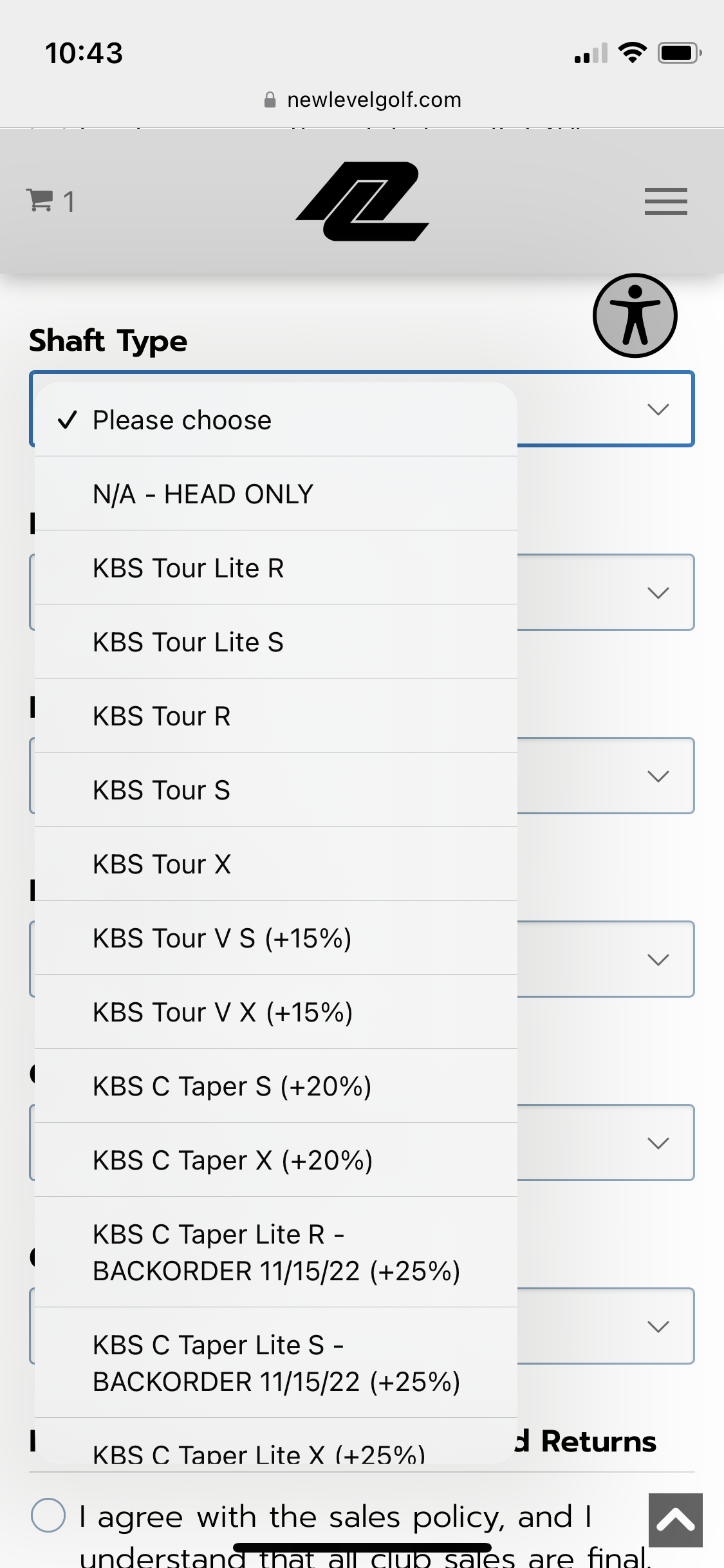Select KBS Tour Lite R shaft

click(x=189, y=568)
